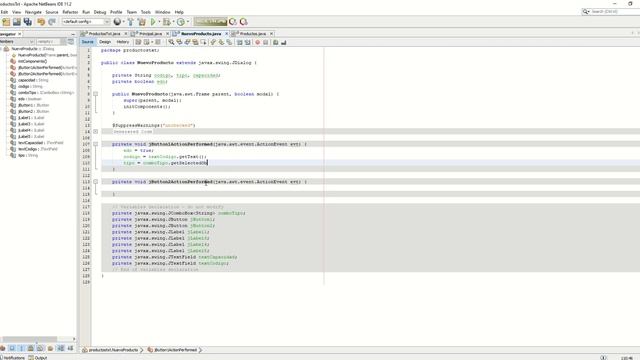640x360 pixels.
Task: Click the Undo toolbar icon
Action: click(x=41, y=22)
